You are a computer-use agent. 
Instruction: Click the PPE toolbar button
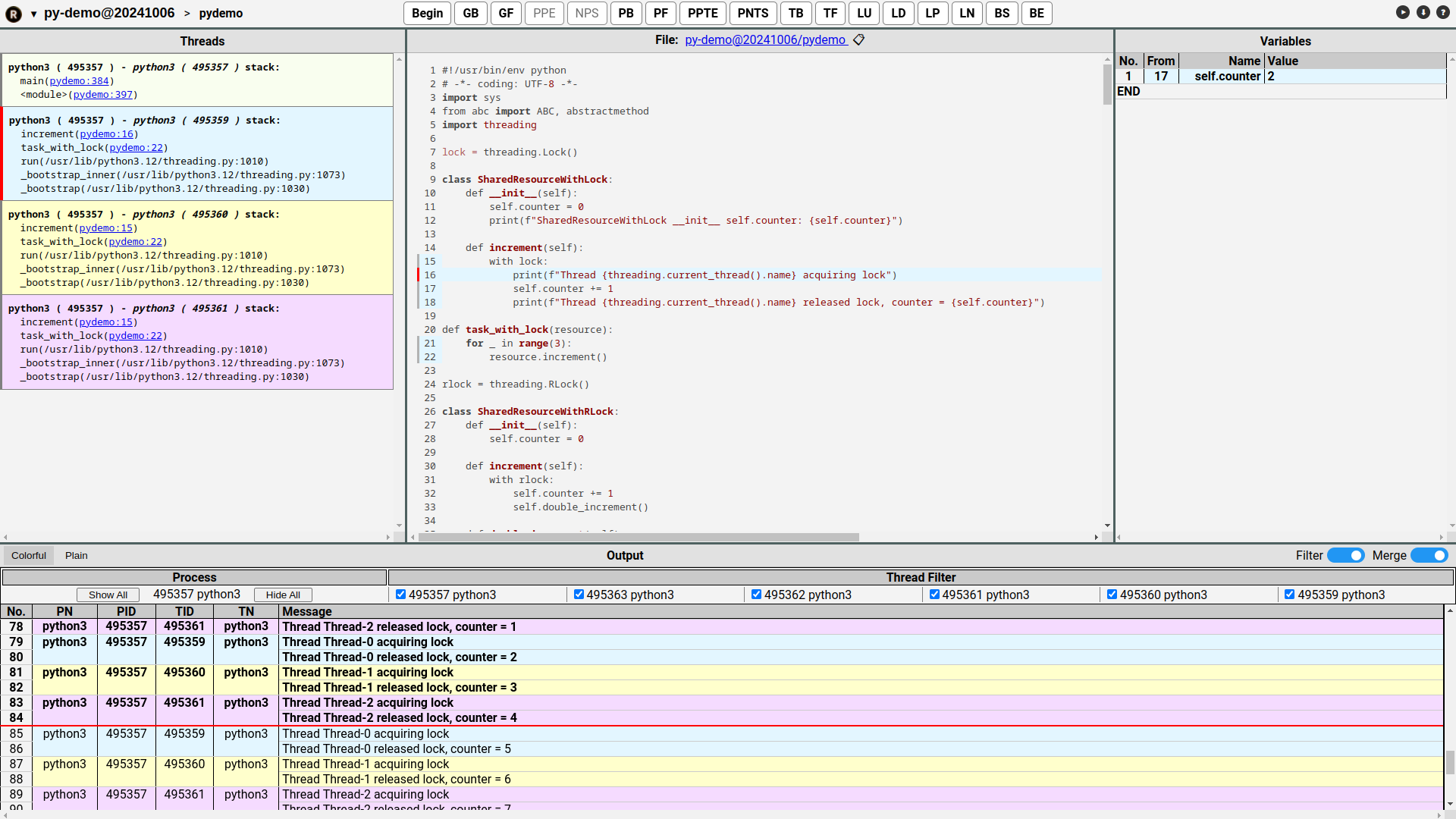544,13
